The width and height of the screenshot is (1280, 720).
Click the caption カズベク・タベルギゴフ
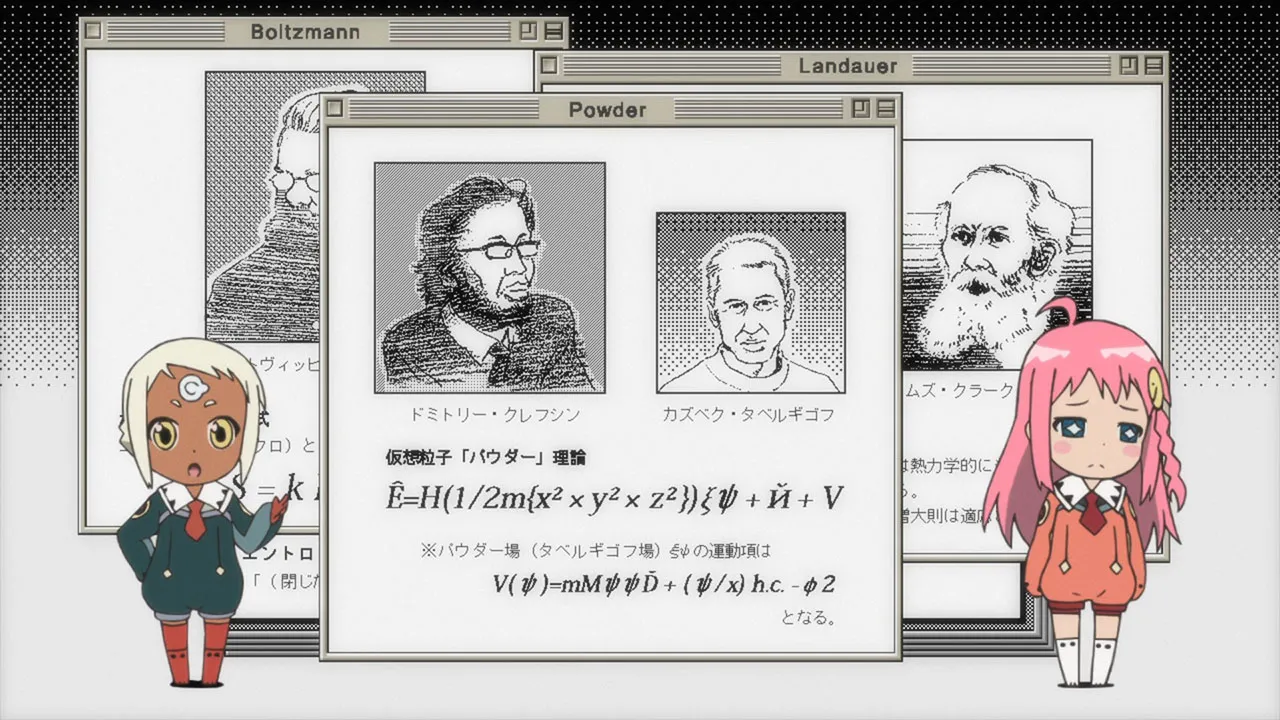(x=748, y=414)
